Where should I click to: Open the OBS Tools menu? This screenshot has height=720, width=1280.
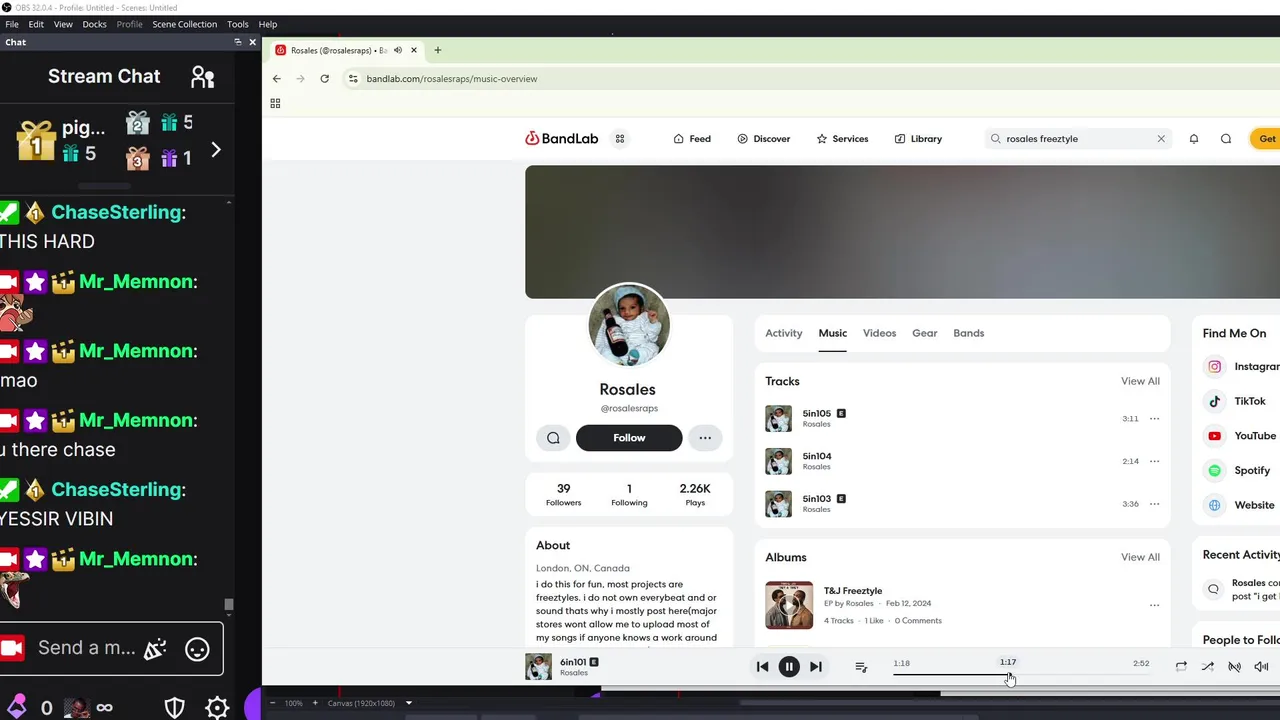(238, 24)
